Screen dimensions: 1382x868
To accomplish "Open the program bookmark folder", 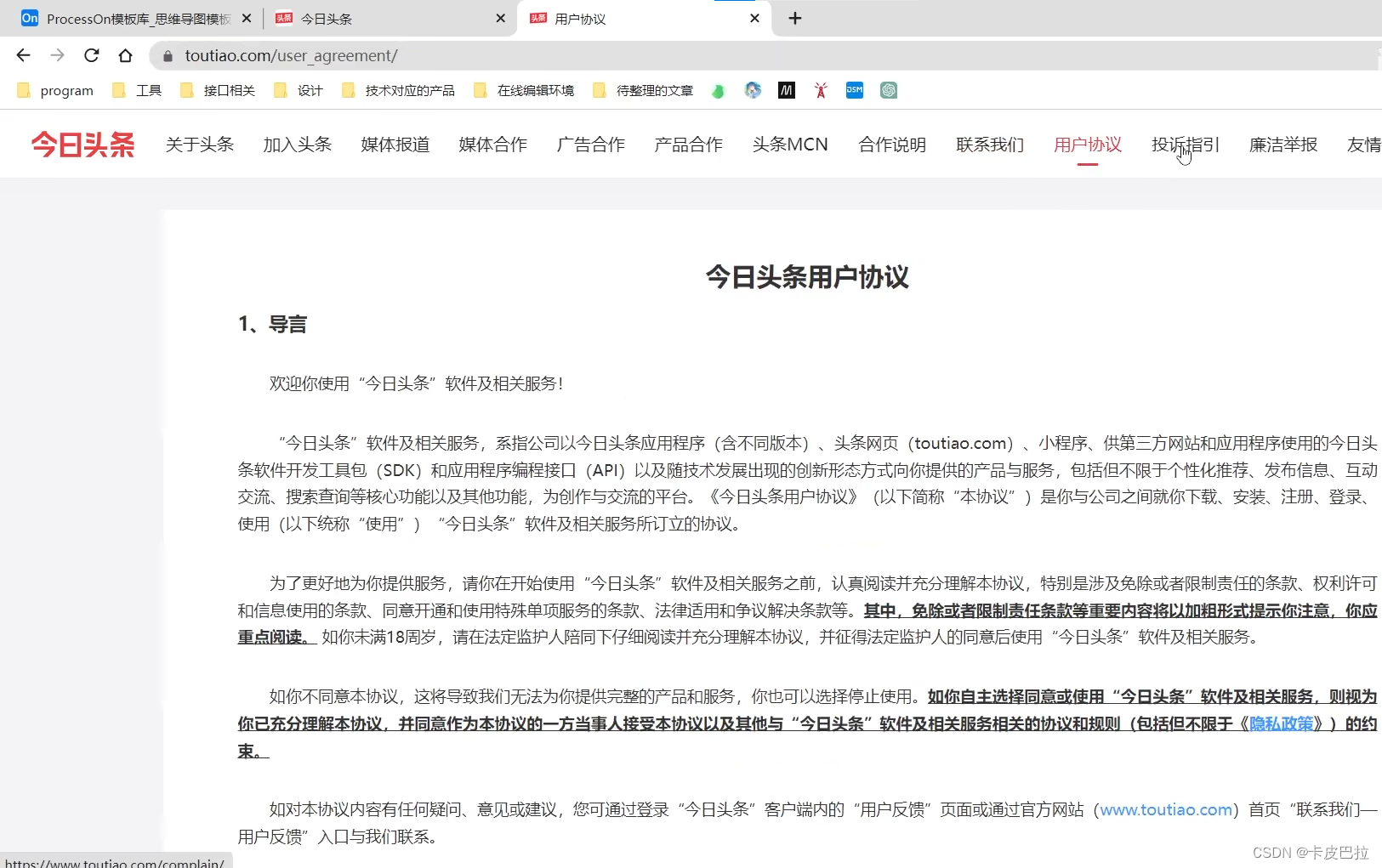I will pos(55,90).
